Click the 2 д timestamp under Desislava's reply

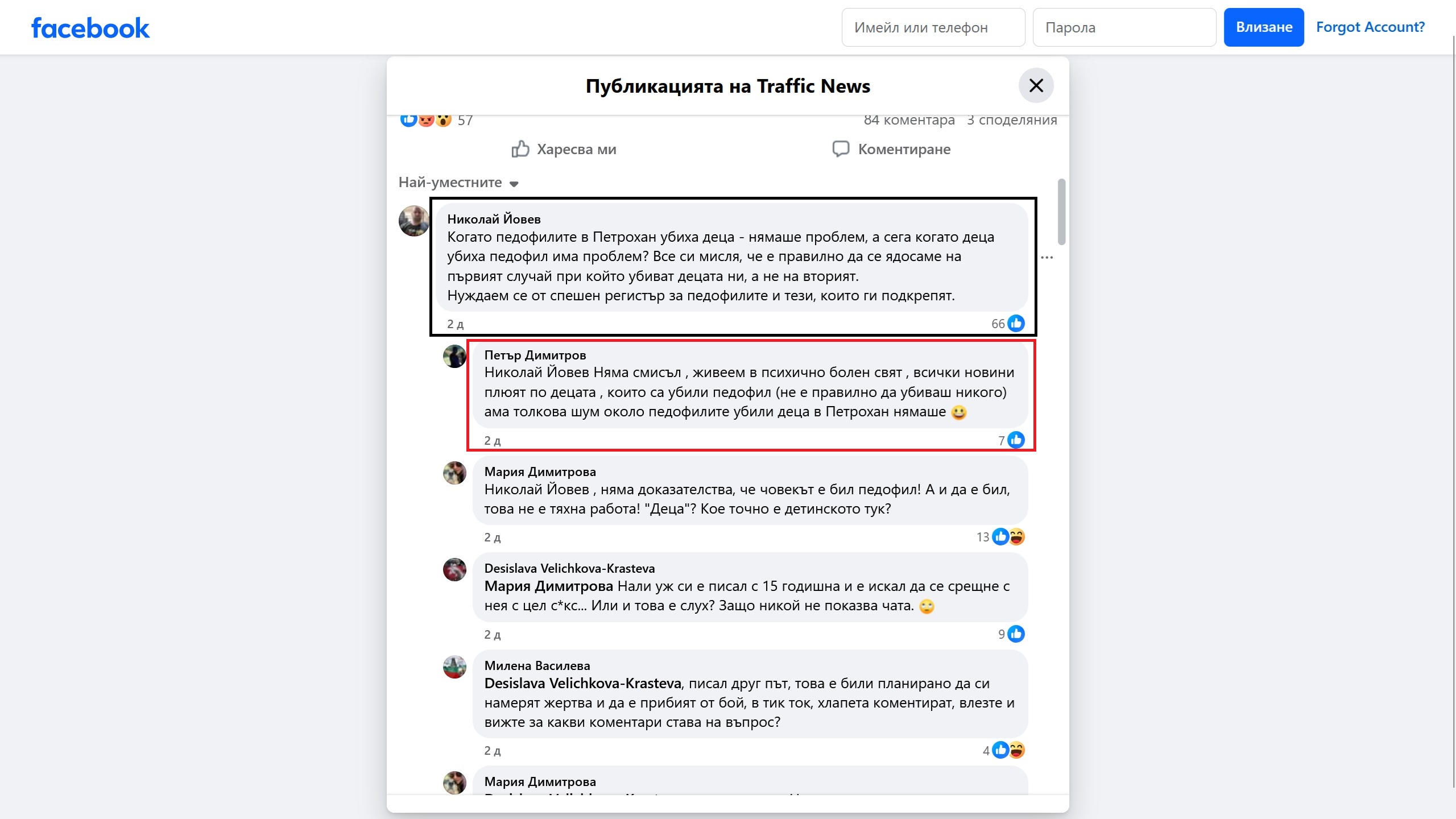point(492,635)
